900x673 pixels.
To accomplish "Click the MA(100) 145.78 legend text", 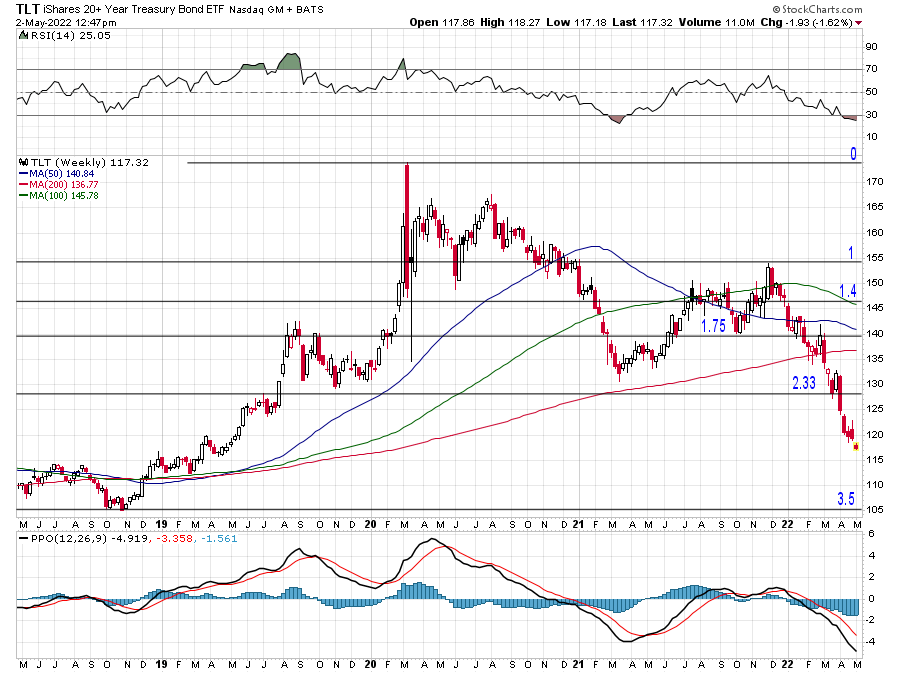I will coord(64,196).
